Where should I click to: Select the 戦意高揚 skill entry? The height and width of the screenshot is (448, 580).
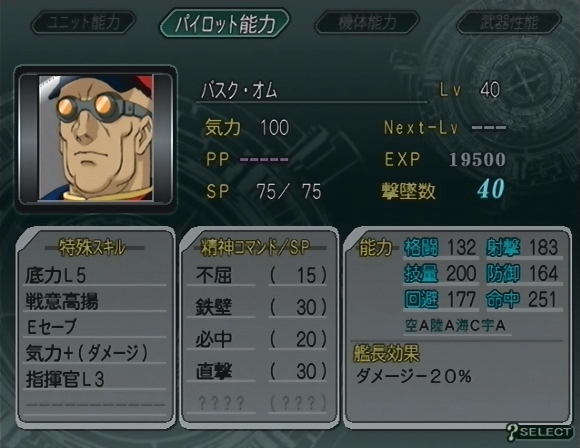pyautogui.click(x=95, y=301)
